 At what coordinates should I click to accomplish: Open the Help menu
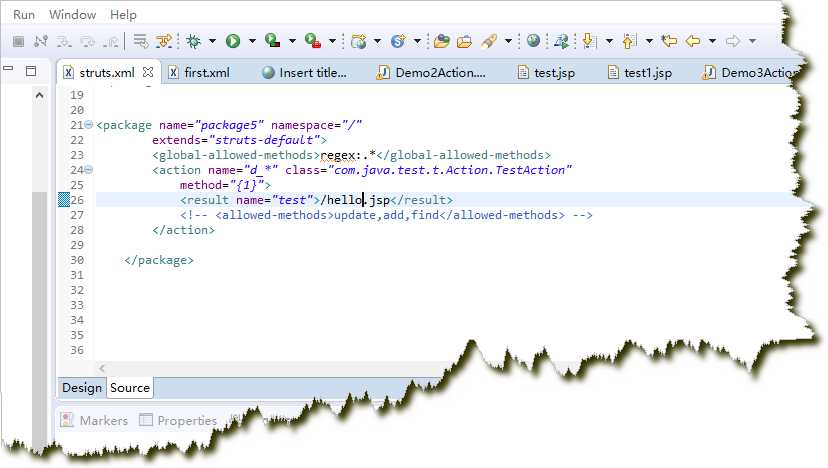pyautogui.click(x=123, y=15)
